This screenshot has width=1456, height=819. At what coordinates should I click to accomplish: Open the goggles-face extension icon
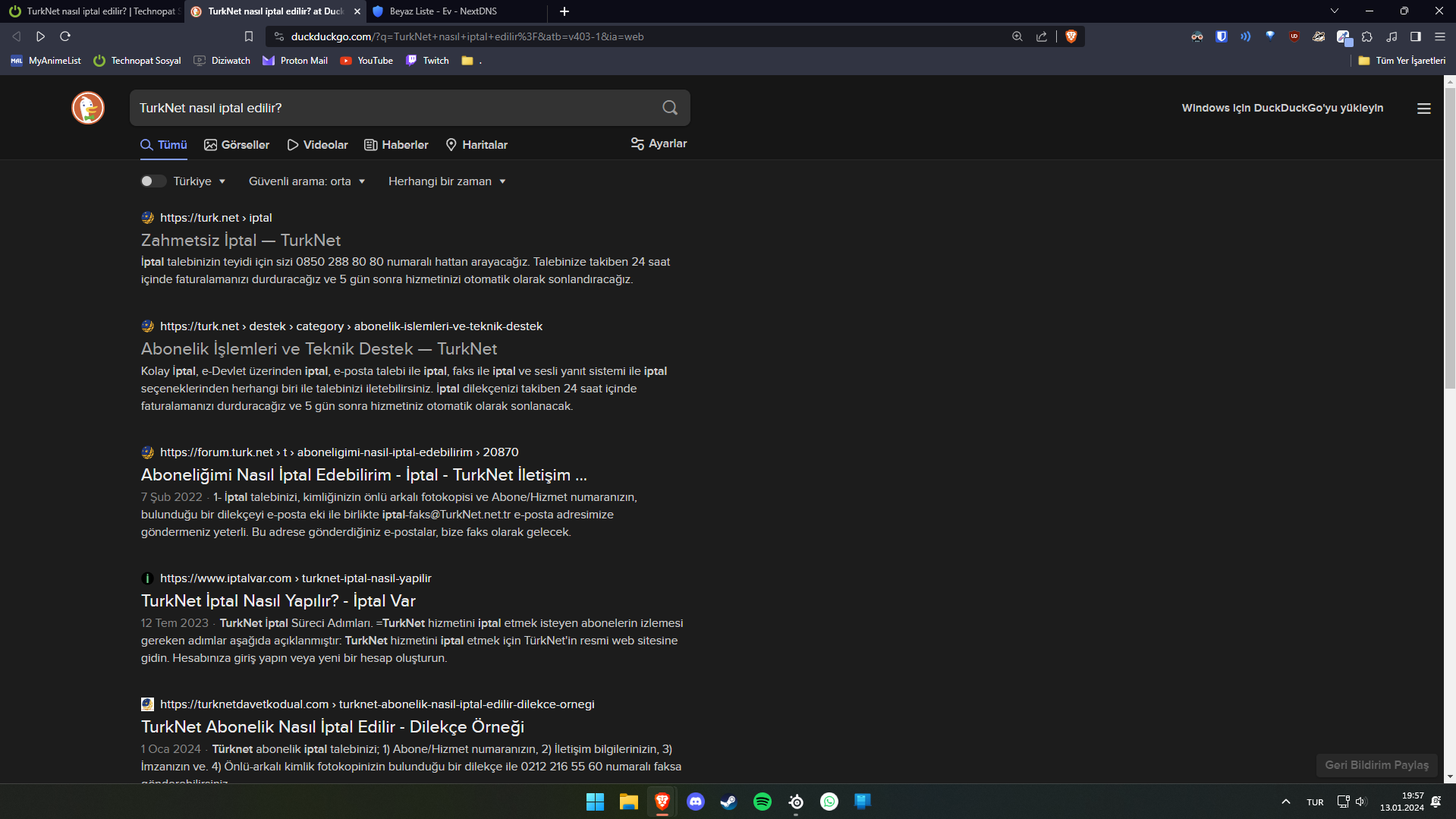tap(1197, 36)
